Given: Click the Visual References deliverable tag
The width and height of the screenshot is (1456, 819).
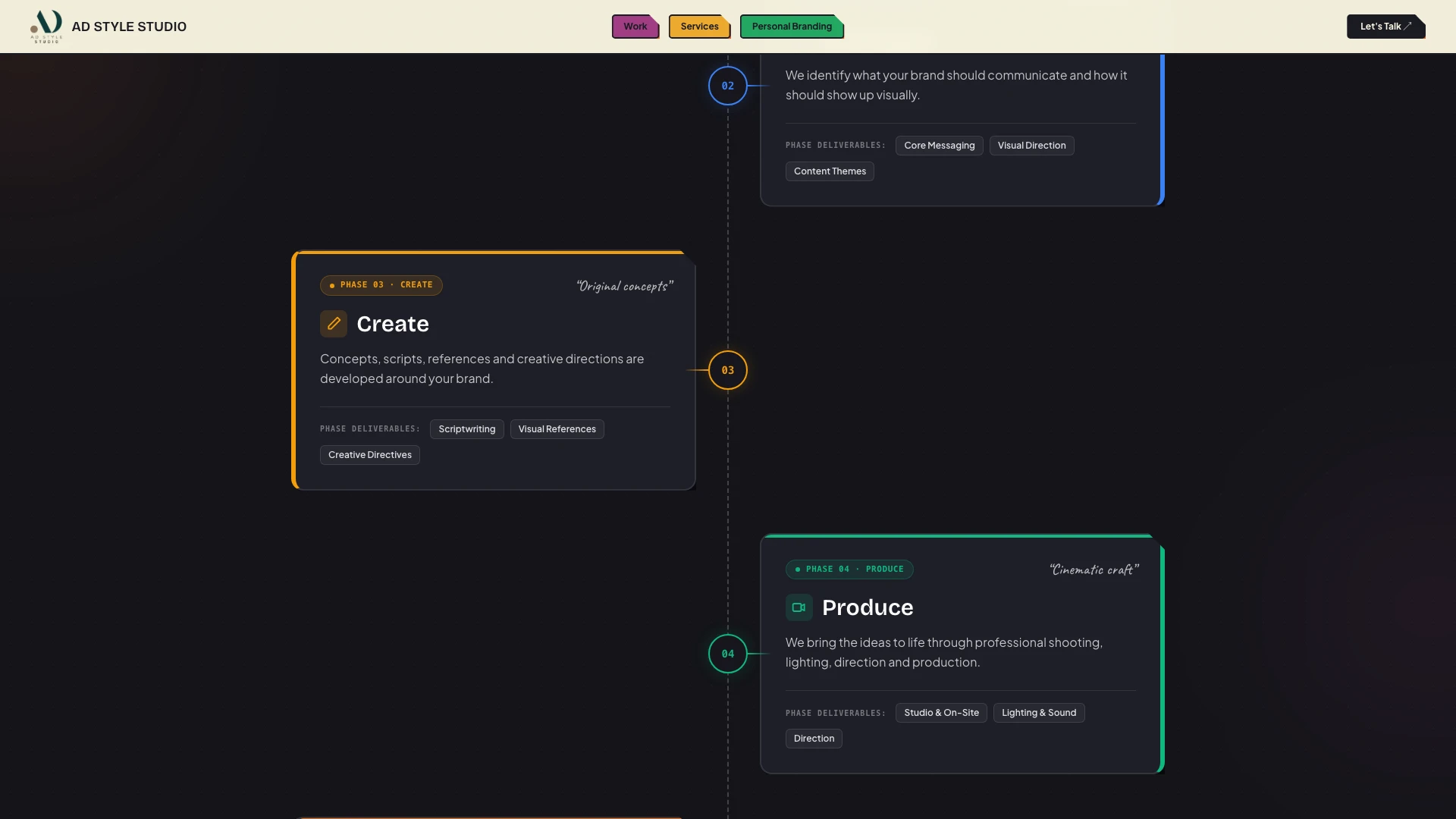Looking at the screenshot, I should tap(557, 429).
